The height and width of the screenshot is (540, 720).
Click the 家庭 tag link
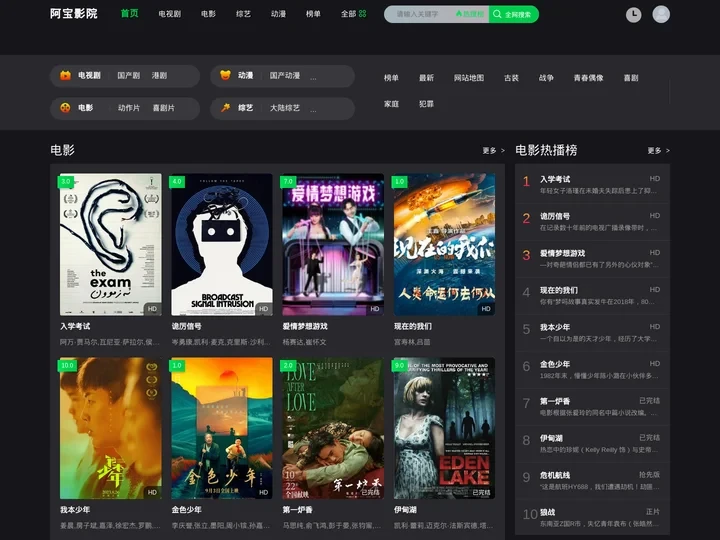pos(391,104)
